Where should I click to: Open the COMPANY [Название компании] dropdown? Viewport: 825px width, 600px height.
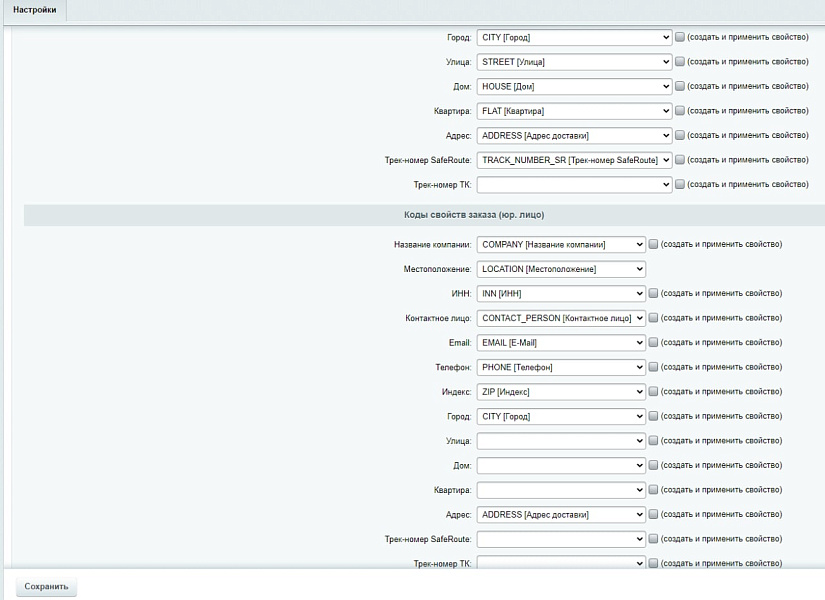coord(561,244)
